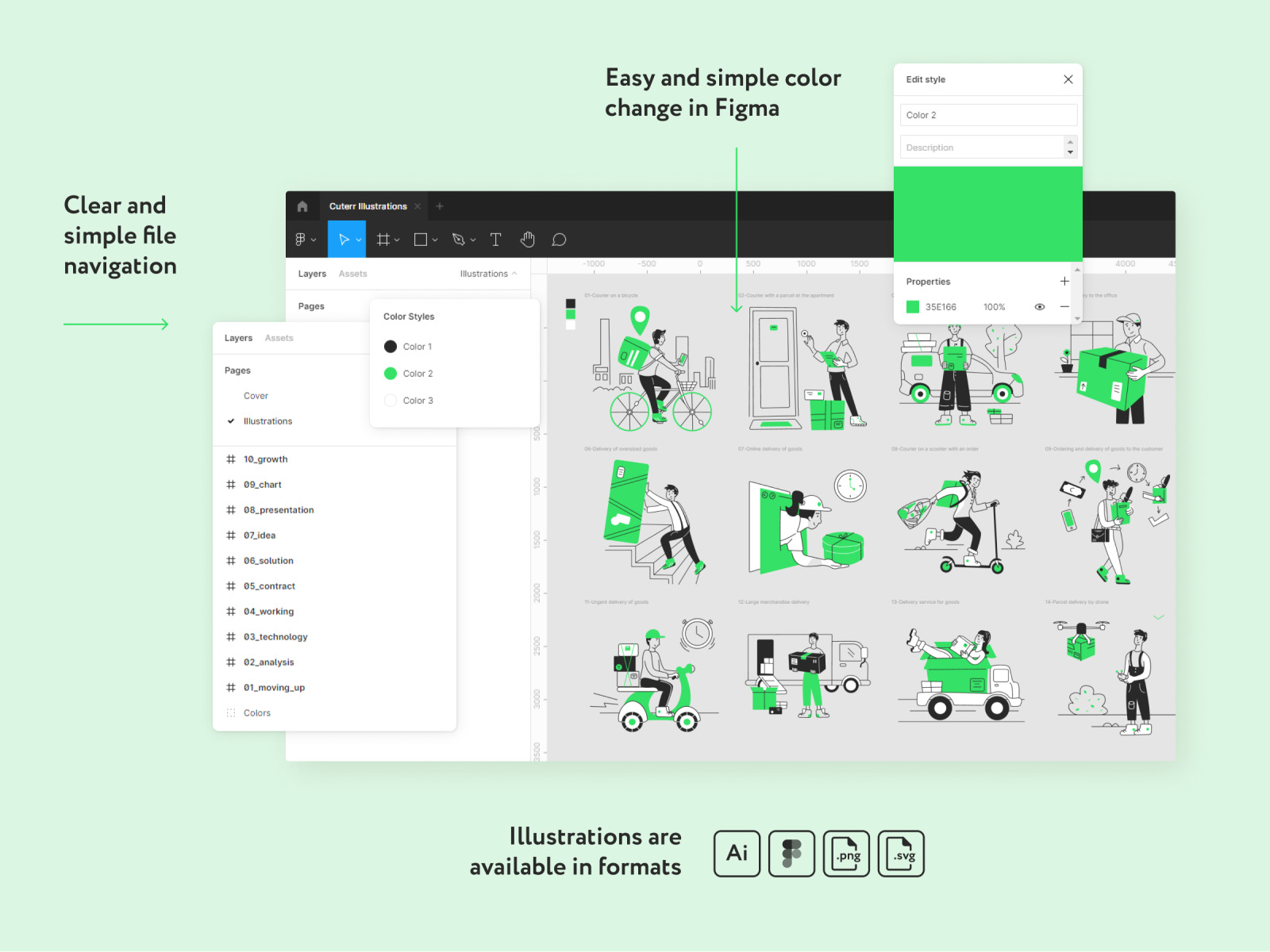Go to the Figma home screen

pos(302,206)
